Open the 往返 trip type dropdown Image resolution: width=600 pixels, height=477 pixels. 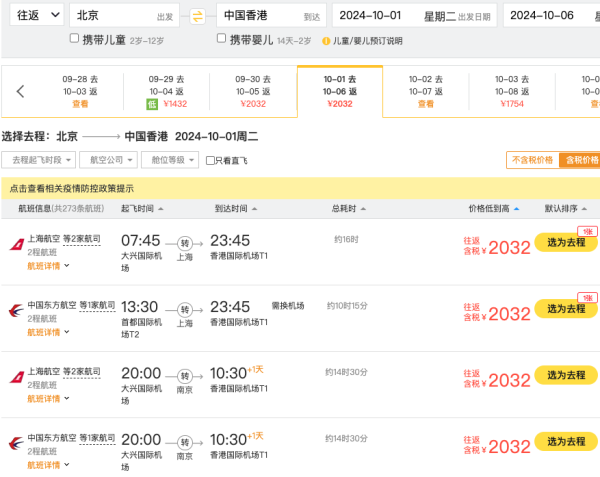[x=37, y=15]
